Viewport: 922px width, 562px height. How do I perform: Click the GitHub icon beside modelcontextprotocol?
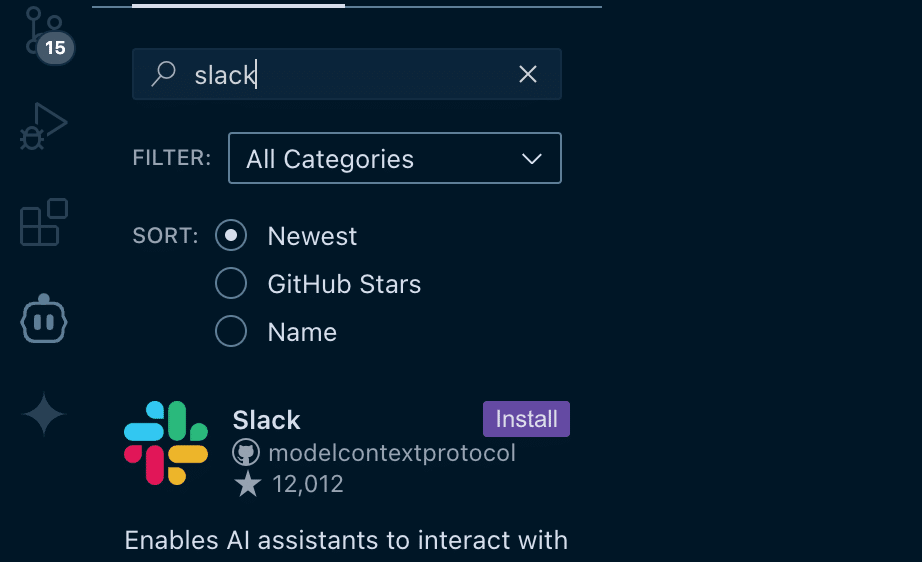click(246, 453)
